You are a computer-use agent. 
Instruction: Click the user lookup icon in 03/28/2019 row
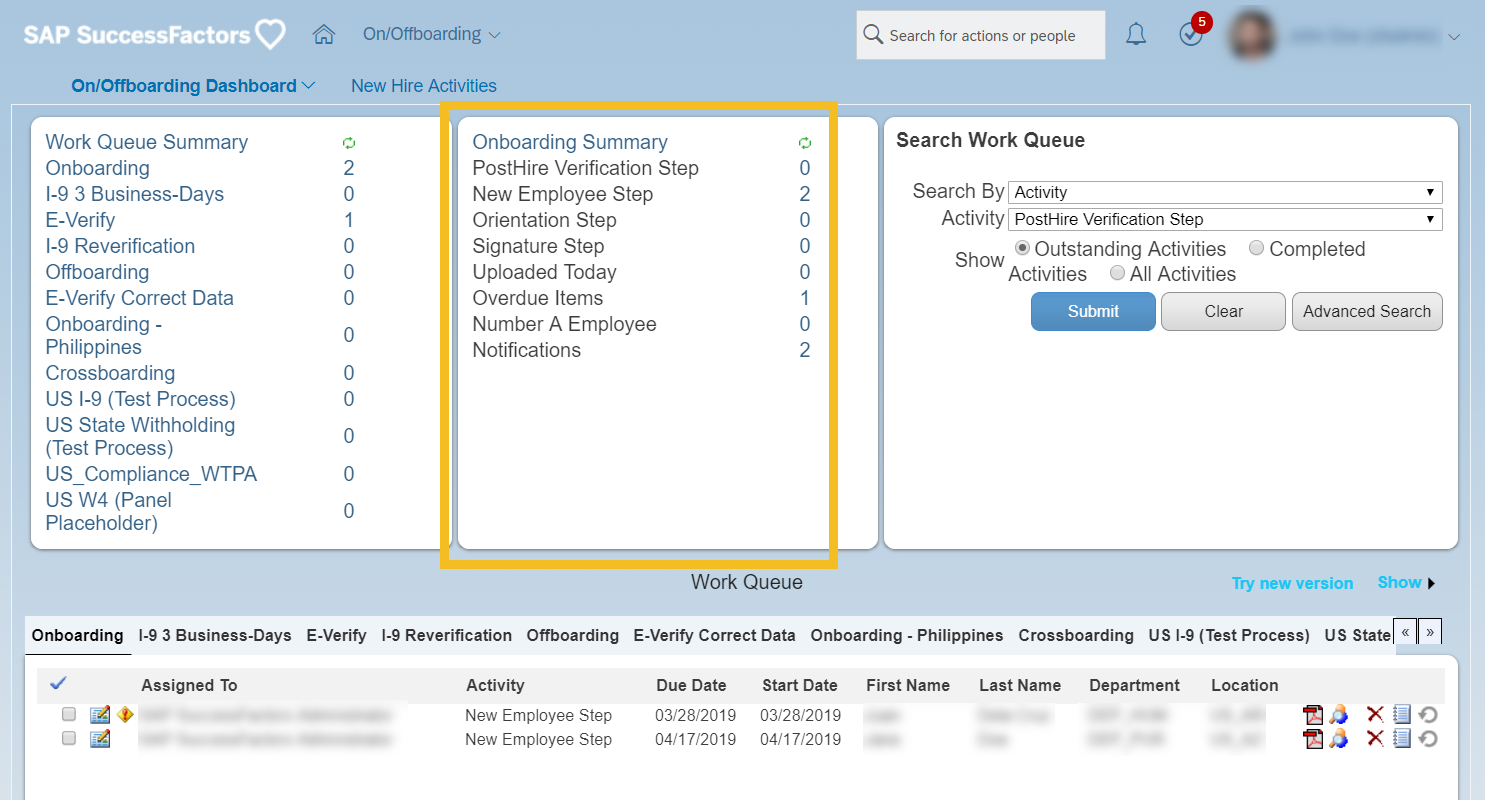[1339, 715]
